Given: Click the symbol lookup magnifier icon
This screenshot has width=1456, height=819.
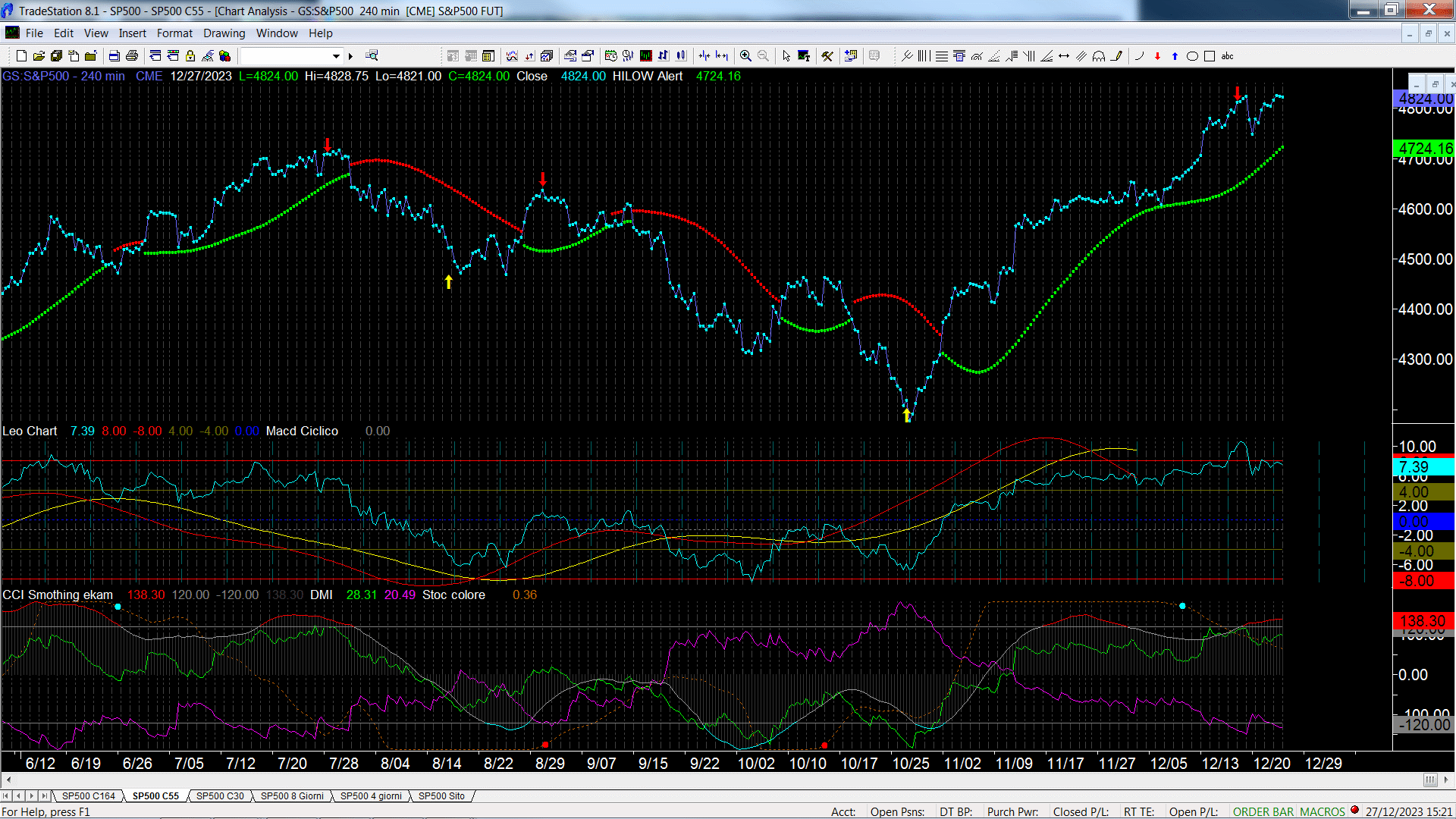Looking at the screenshot, I should tap(372, 55).
